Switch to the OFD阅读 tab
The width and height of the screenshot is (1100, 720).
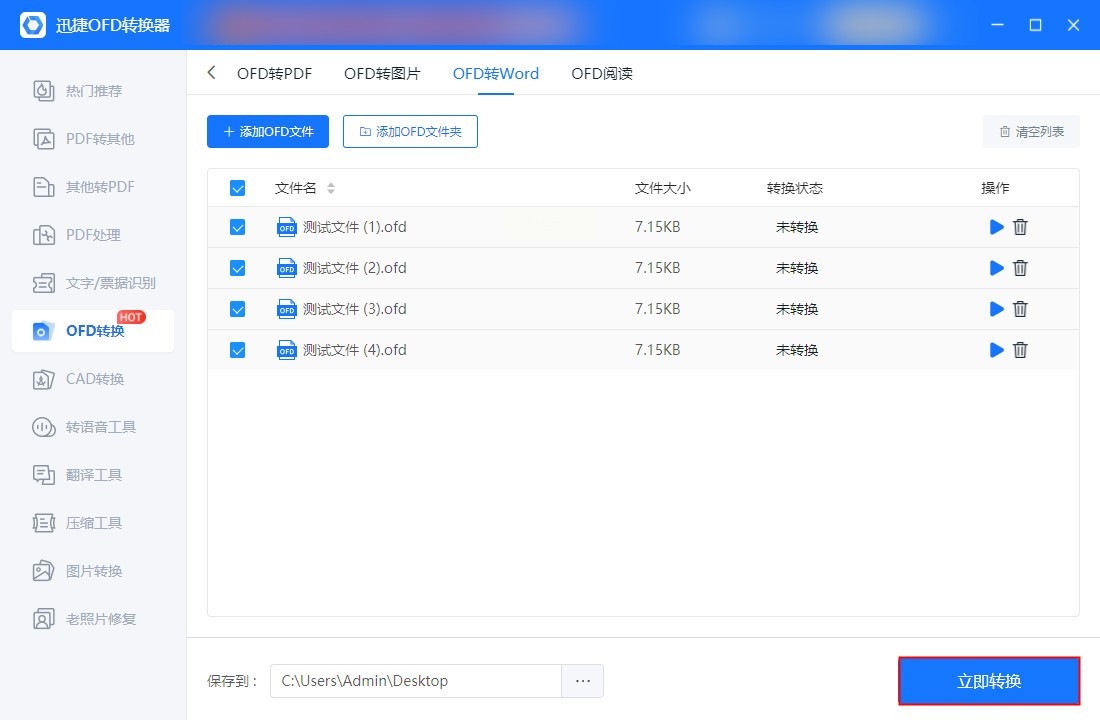601,73
